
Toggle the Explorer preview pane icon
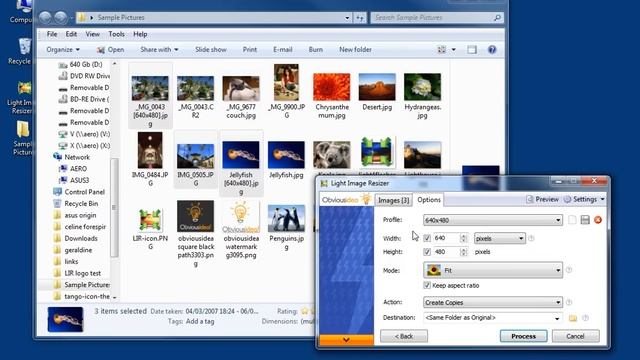pos(472,50)
